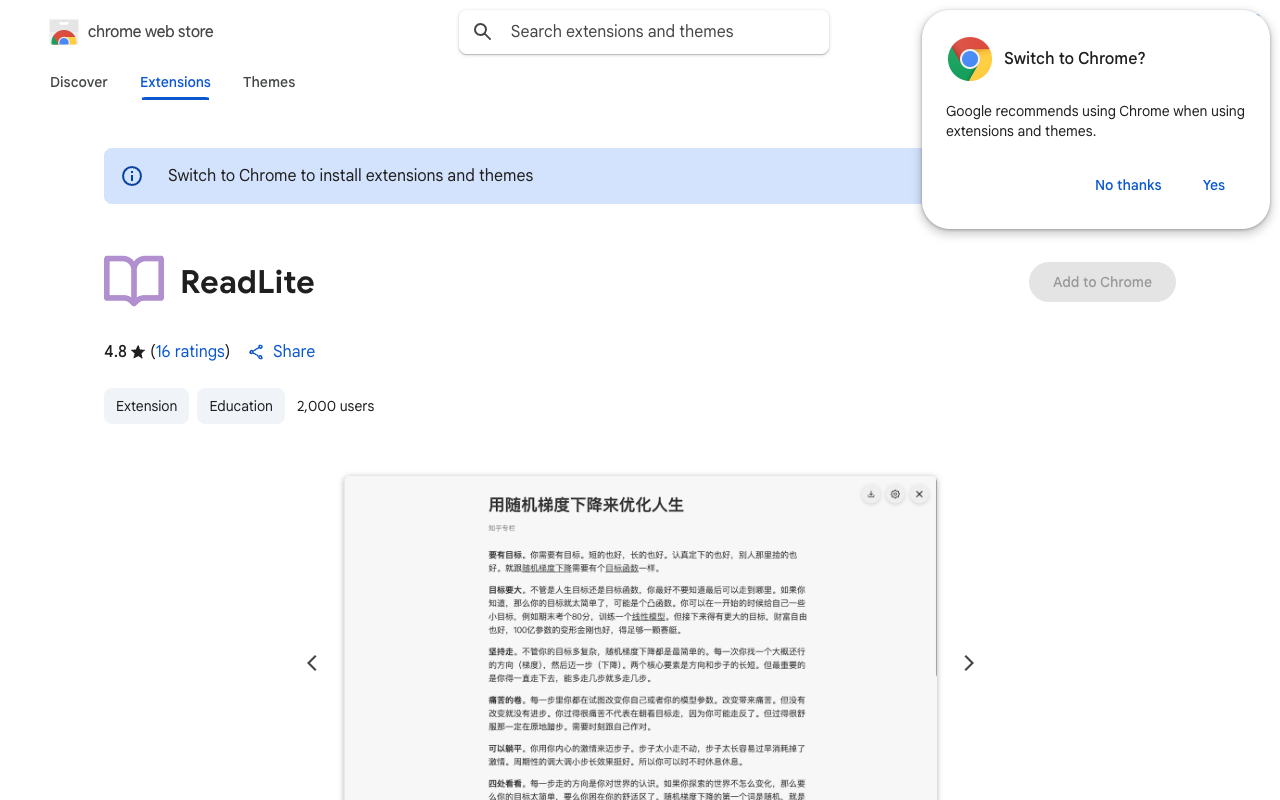Click the 'chrome web store' title text
Screen dimensions: 1280x800
(151, 32)
